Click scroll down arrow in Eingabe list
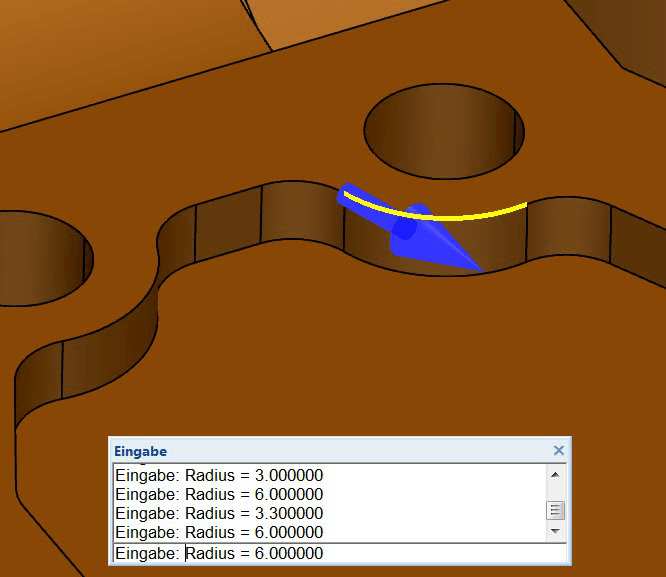The image size is (666, 577). [555, 531]
